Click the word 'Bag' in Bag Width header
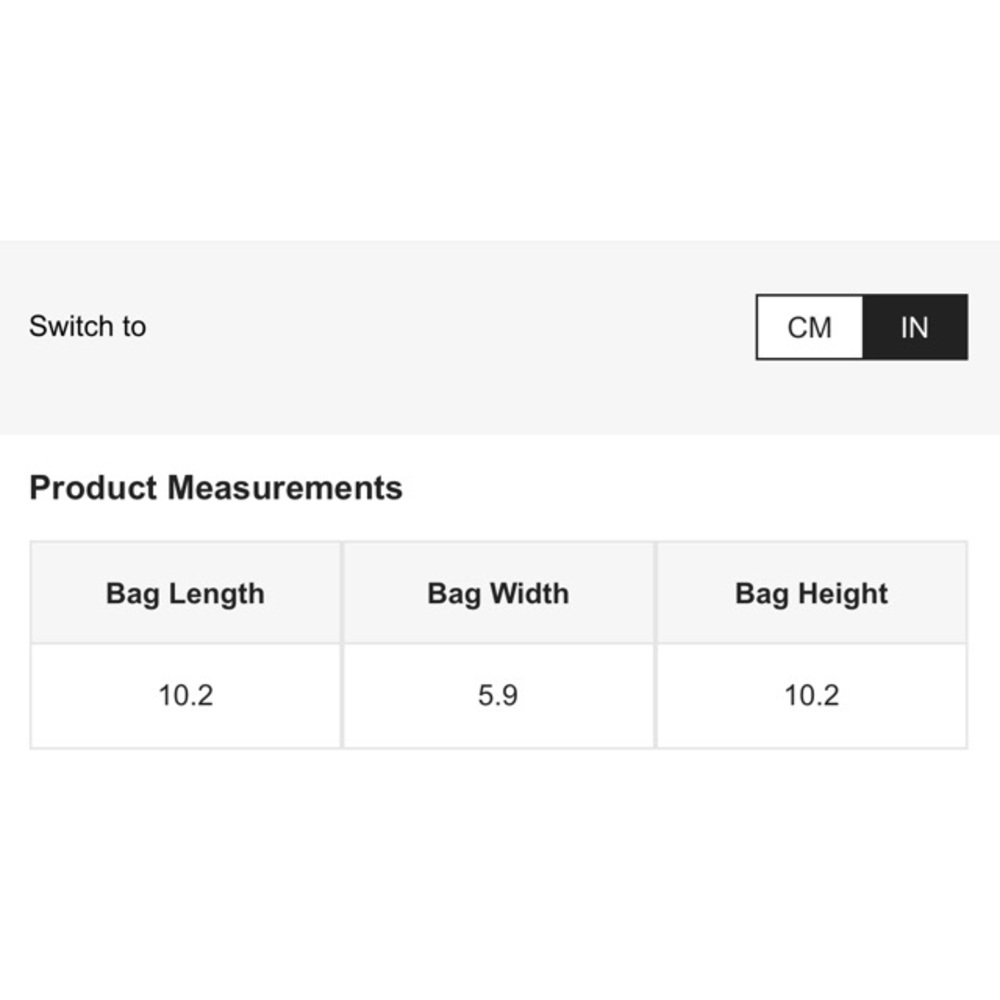 [x=453, y=593]
